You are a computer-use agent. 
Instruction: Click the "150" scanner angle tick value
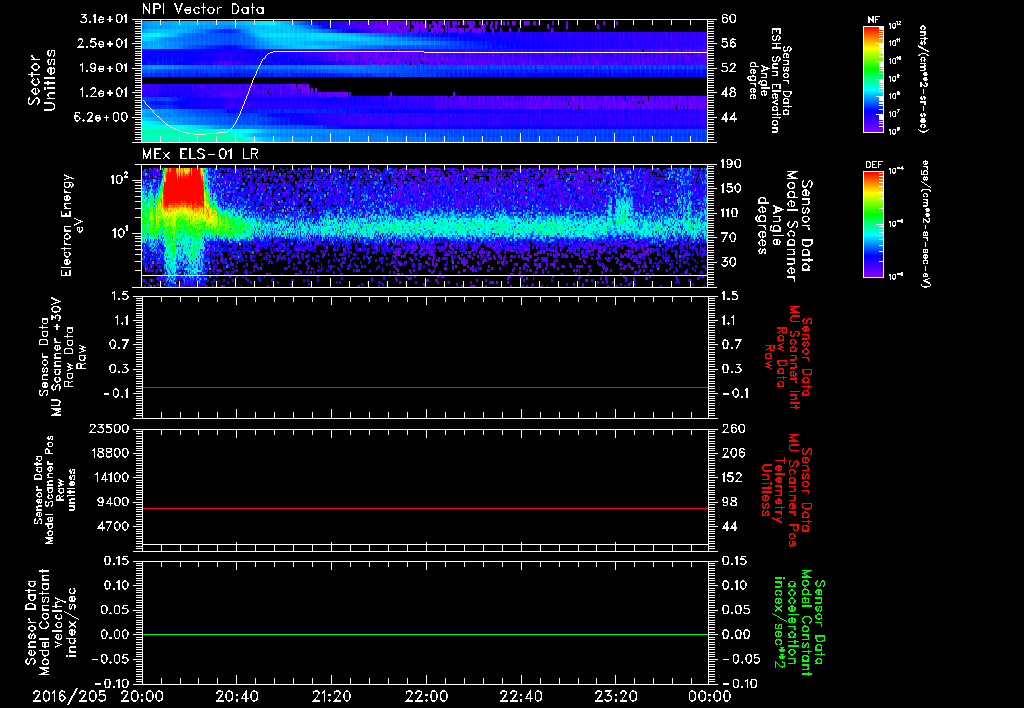click(x=731, y=189)
